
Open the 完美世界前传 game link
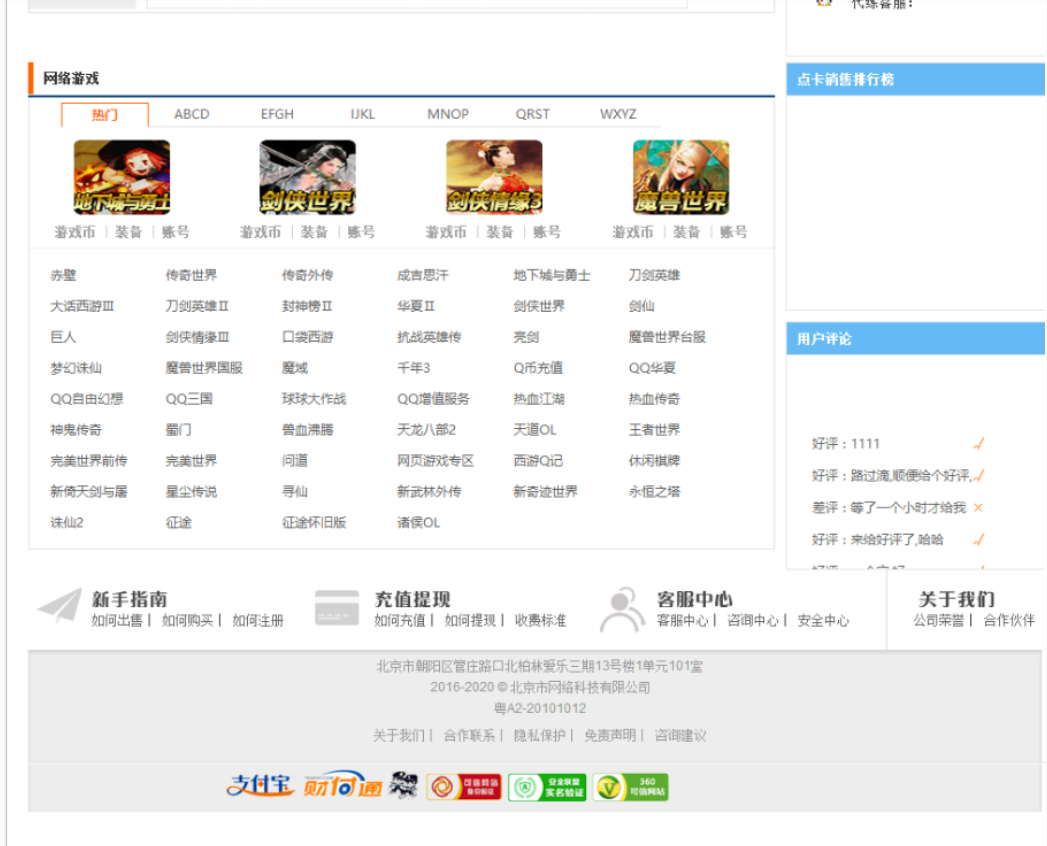(89, 461)
